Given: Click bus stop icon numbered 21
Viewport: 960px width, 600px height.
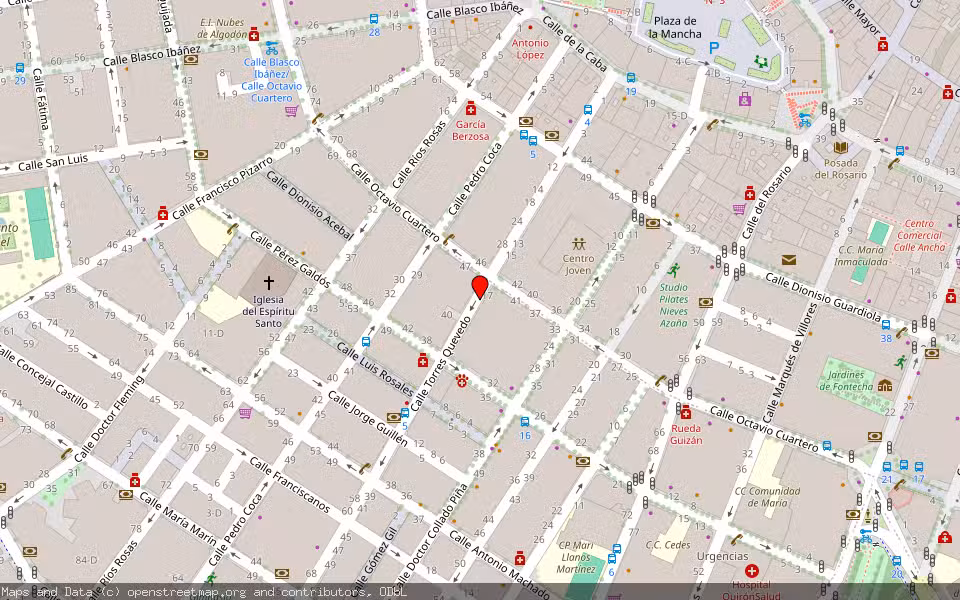Looking at the screenshot, I should [x=887, y=467].
